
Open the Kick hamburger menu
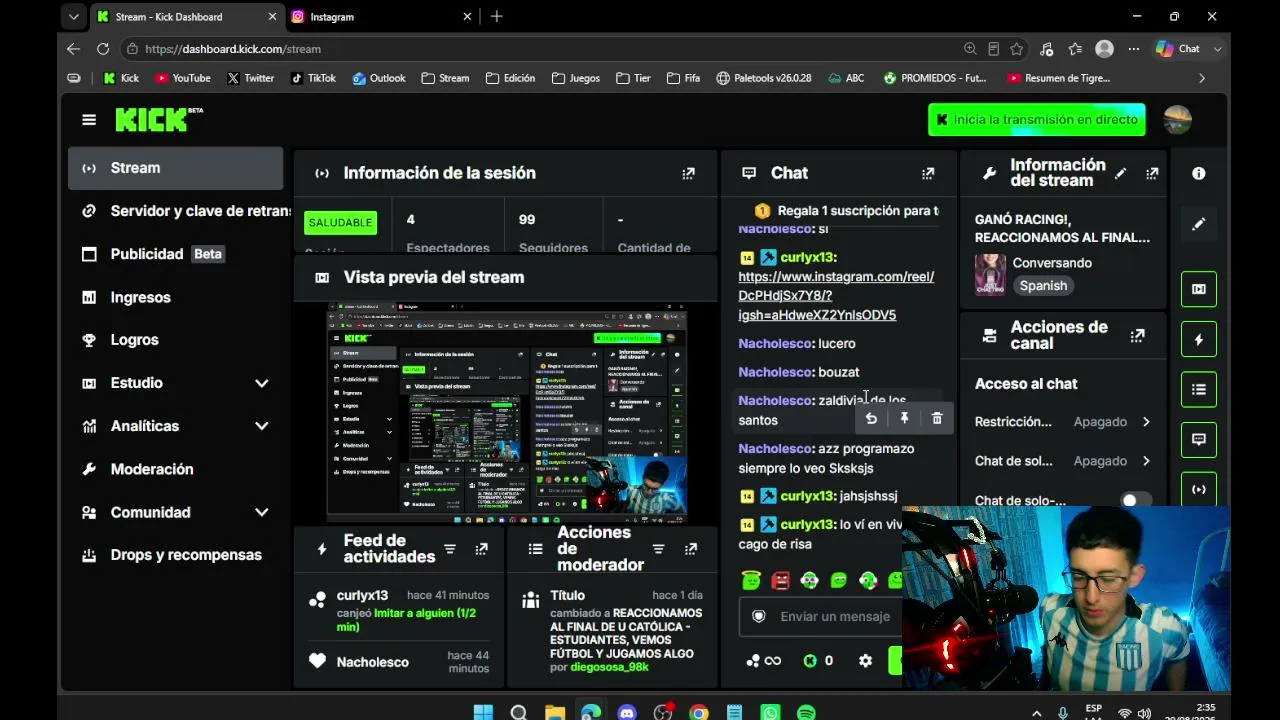89,120
